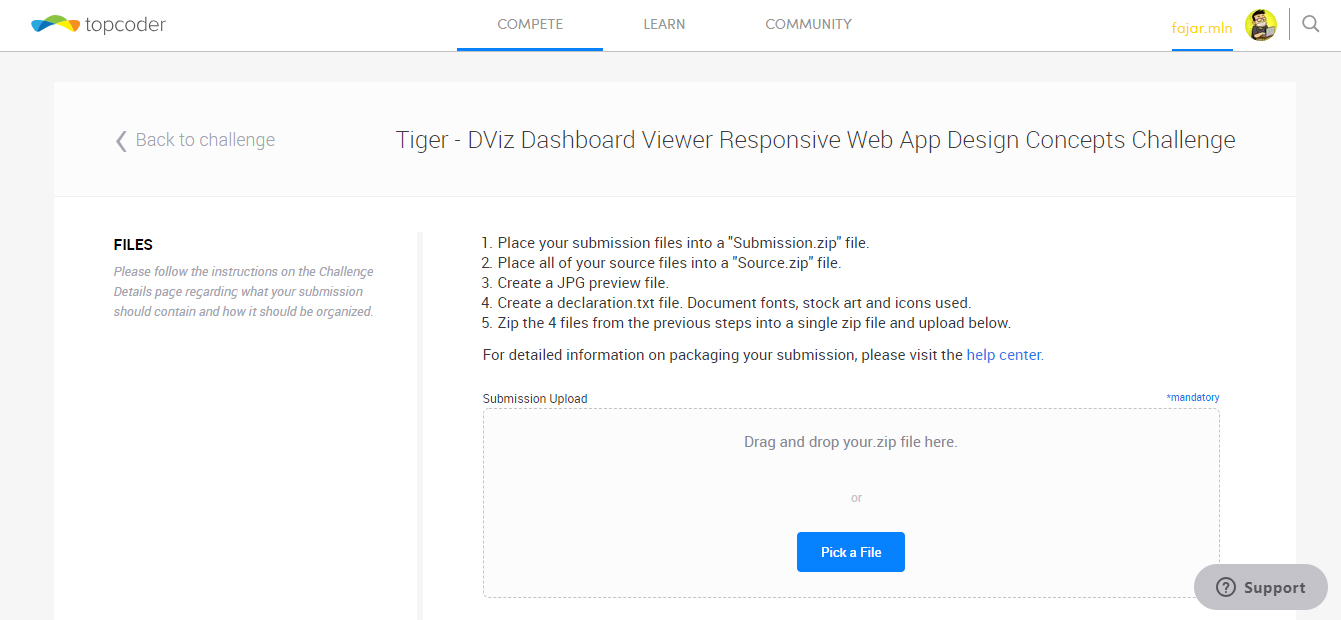Screen dimensions: 1341x620
Task: Click the user avatar picture
Action: tap(1261, 25)
